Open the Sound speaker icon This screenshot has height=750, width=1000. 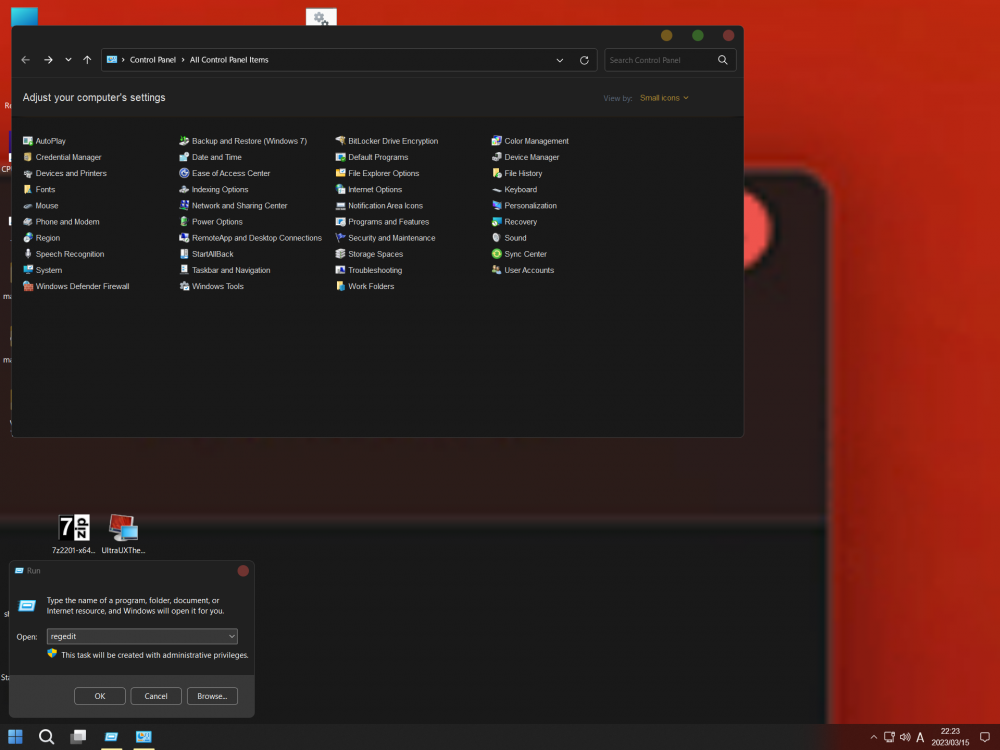[496, 238]
